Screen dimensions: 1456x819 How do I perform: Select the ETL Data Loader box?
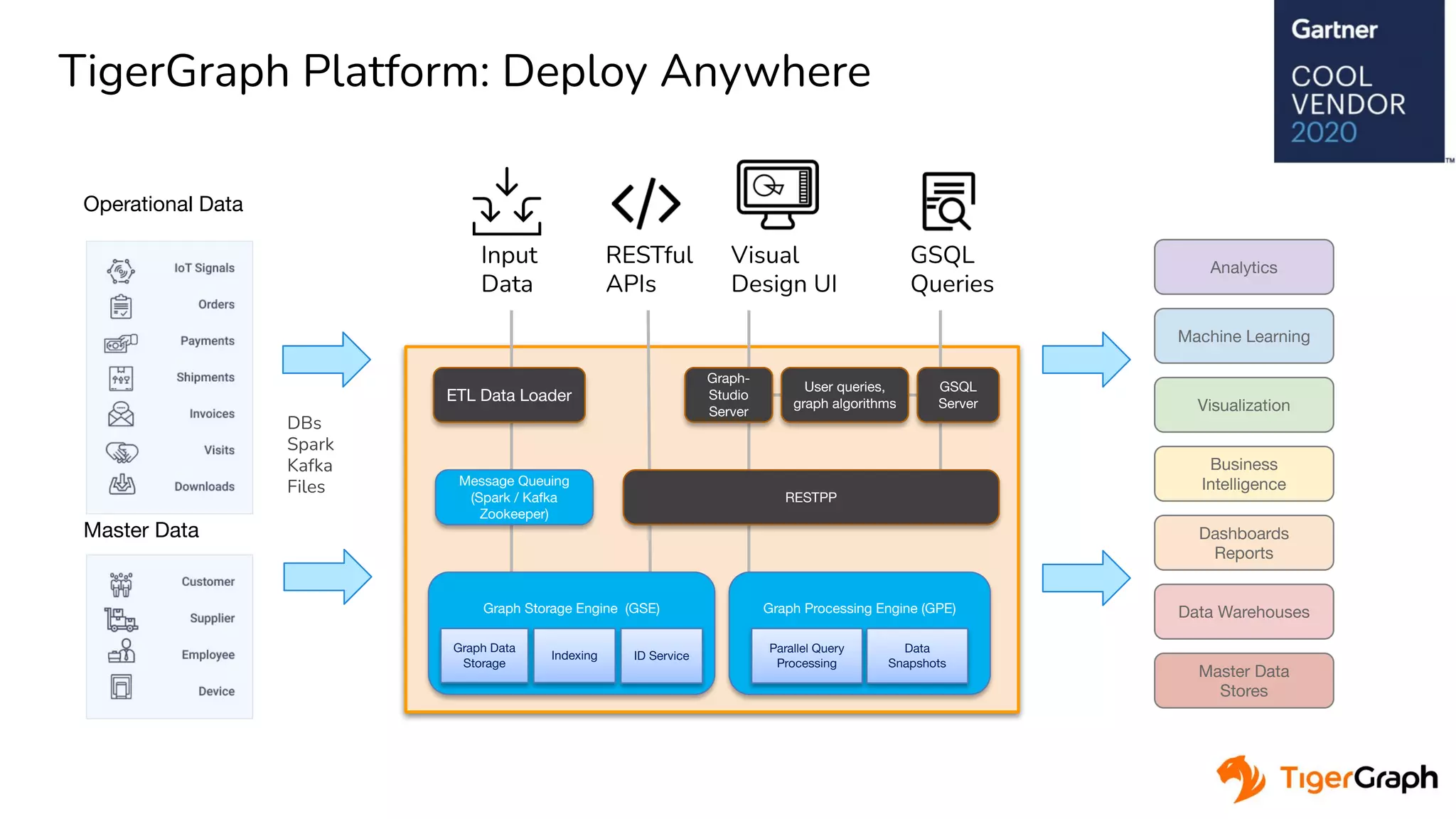pyautogui.click(x=509, y=395)
